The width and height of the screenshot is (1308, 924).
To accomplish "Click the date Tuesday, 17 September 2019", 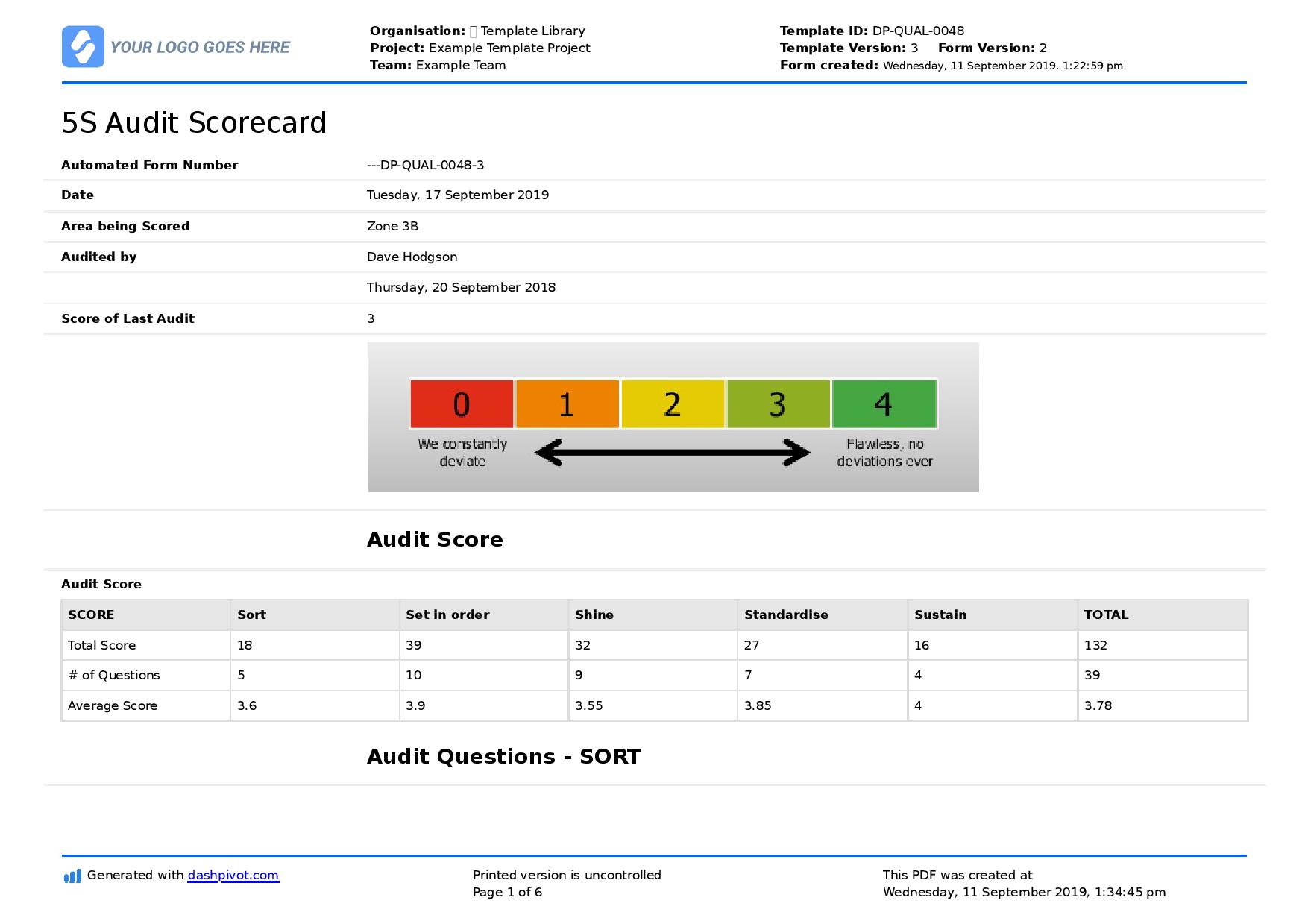I will click(458, 195).
